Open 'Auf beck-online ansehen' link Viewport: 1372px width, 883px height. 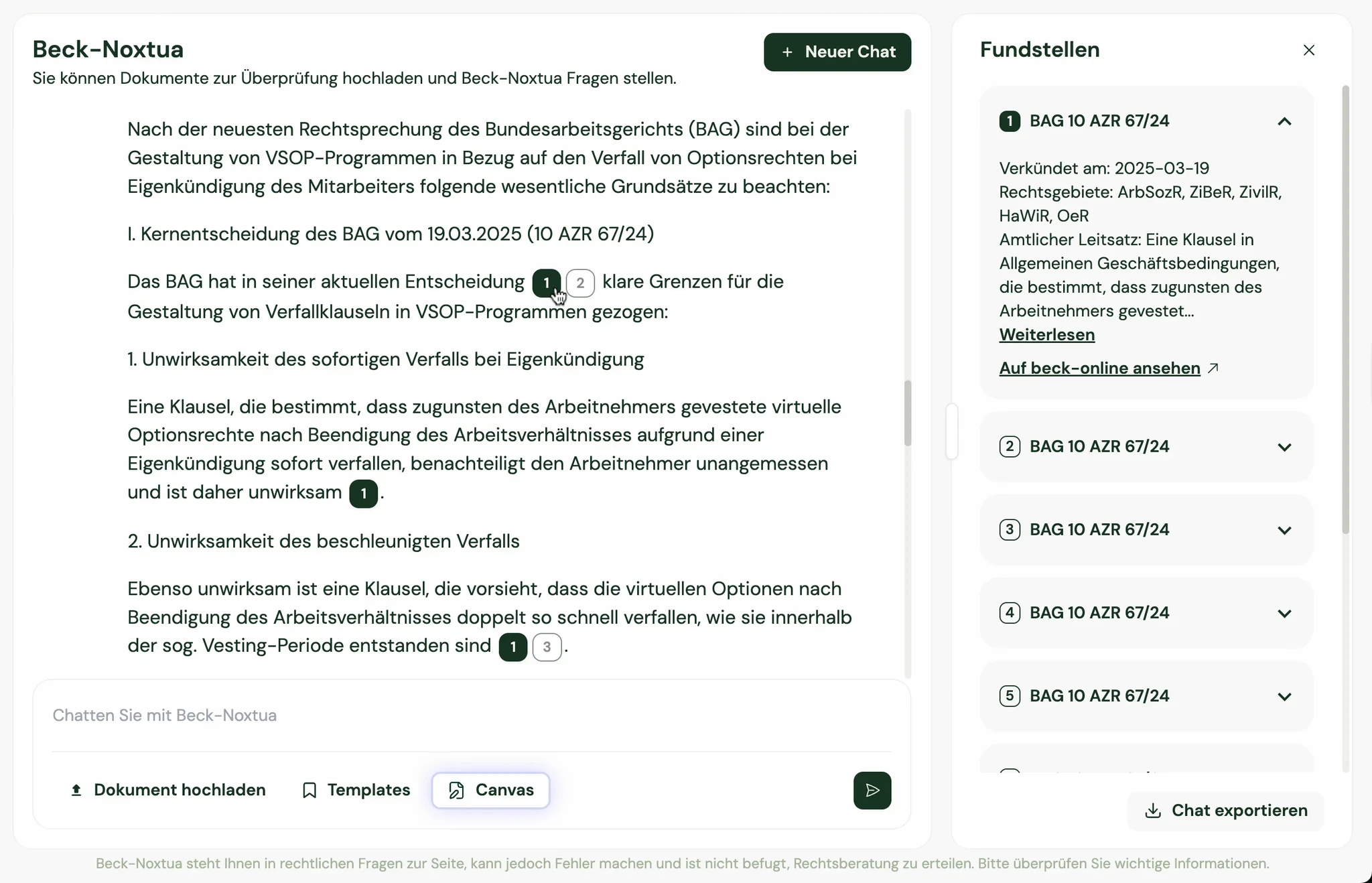click(1099, 368)
